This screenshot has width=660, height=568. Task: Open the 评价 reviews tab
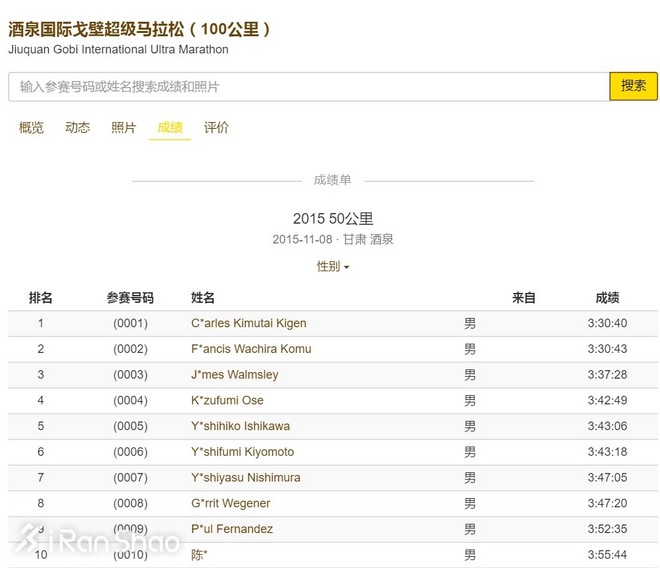click(x=216, y=128)
